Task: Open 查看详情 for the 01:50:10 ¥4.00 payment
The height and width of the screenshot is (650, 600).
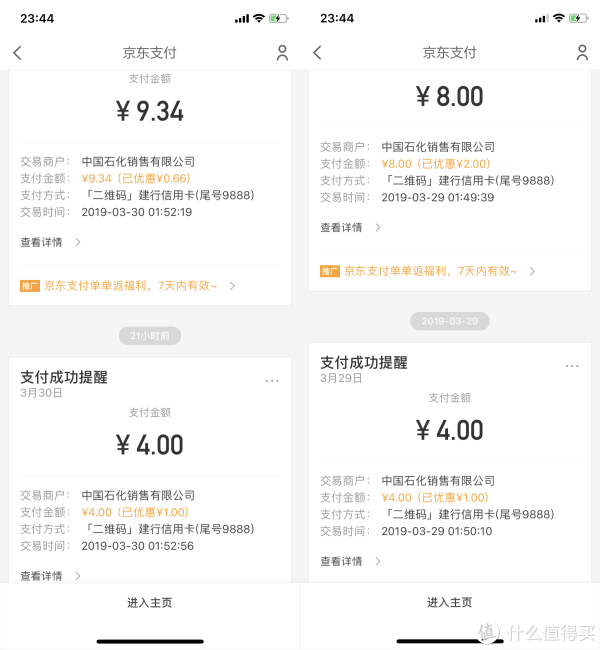Action: [341, 561]
